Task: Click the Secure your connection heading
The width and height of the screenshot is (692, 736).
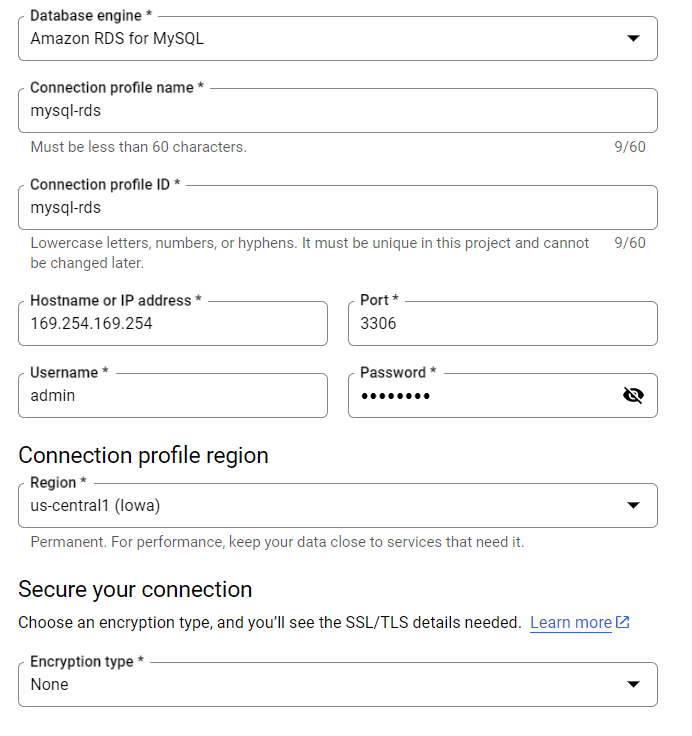Action: tap(135, 589)
